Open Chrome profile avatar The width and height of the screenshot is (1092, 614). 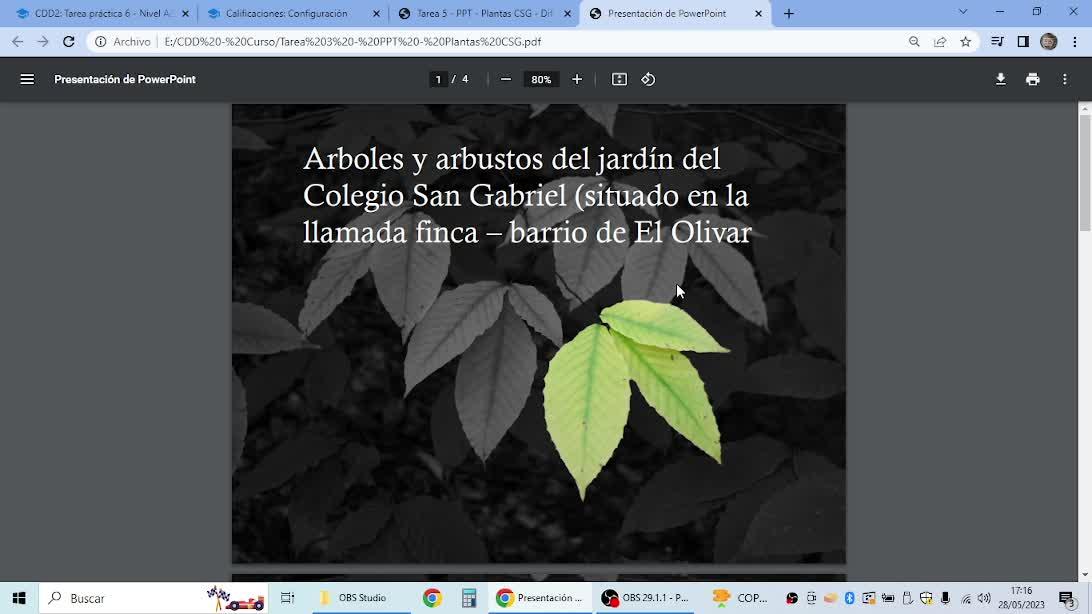tap(1049, 42)
